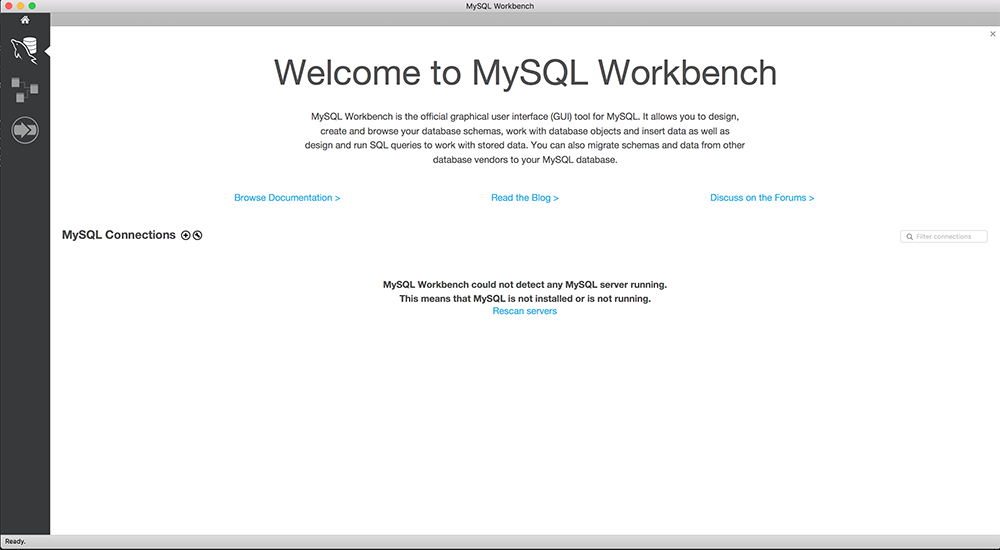1000x550 pixels.
Task: Click Rescan servers link
Action: (525, 311)
